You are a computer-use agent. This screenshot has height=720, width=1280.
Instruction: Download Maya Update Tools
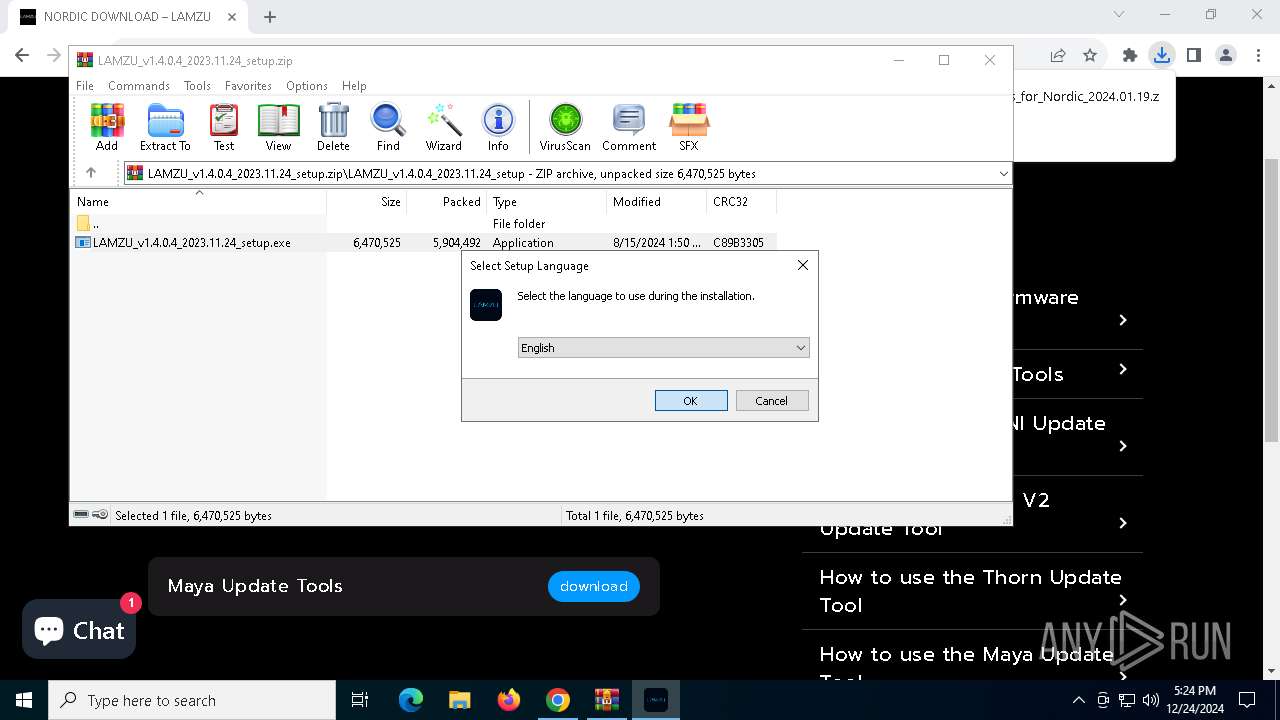tap(594, 587)
